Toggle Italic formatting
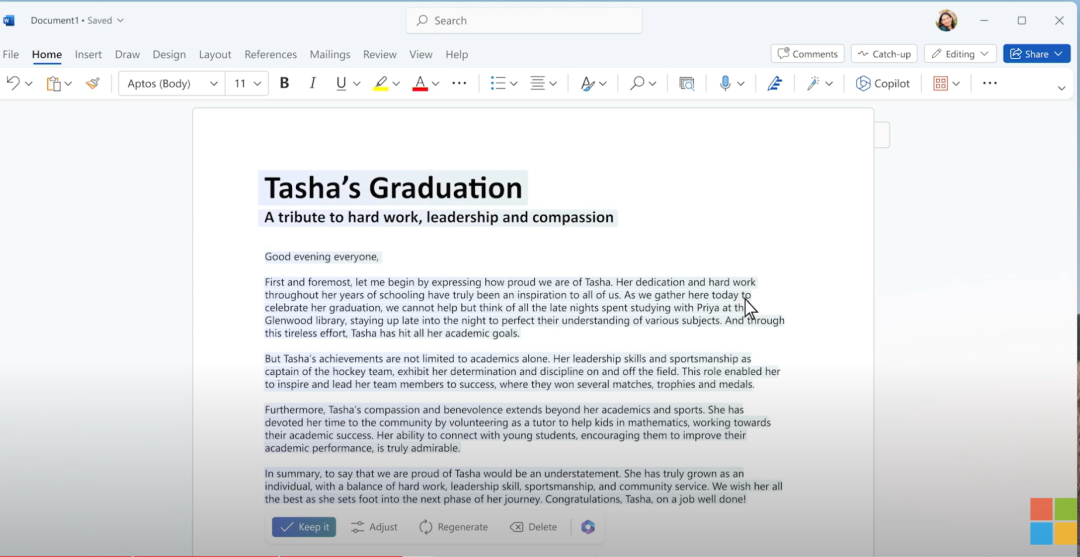Viewport: 1080px width, 557px height. [312, 84]
